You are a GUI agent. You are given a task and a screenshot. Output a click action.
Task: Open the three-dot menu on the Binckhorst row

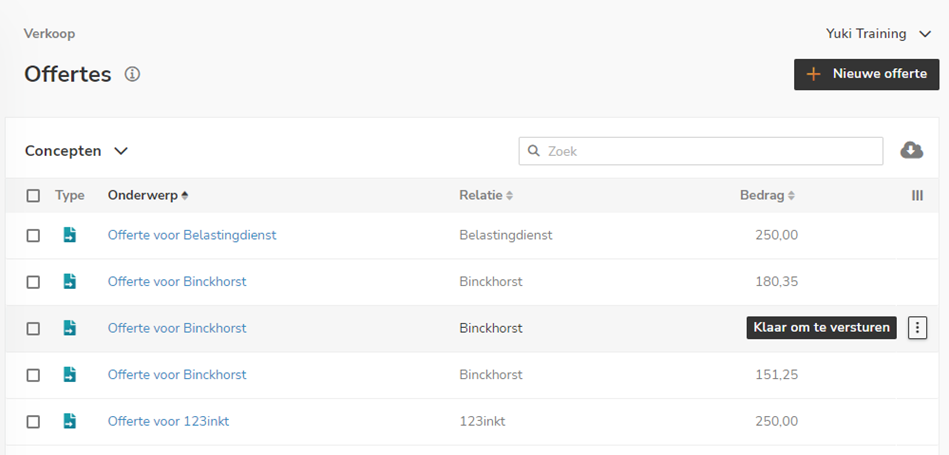918,328
